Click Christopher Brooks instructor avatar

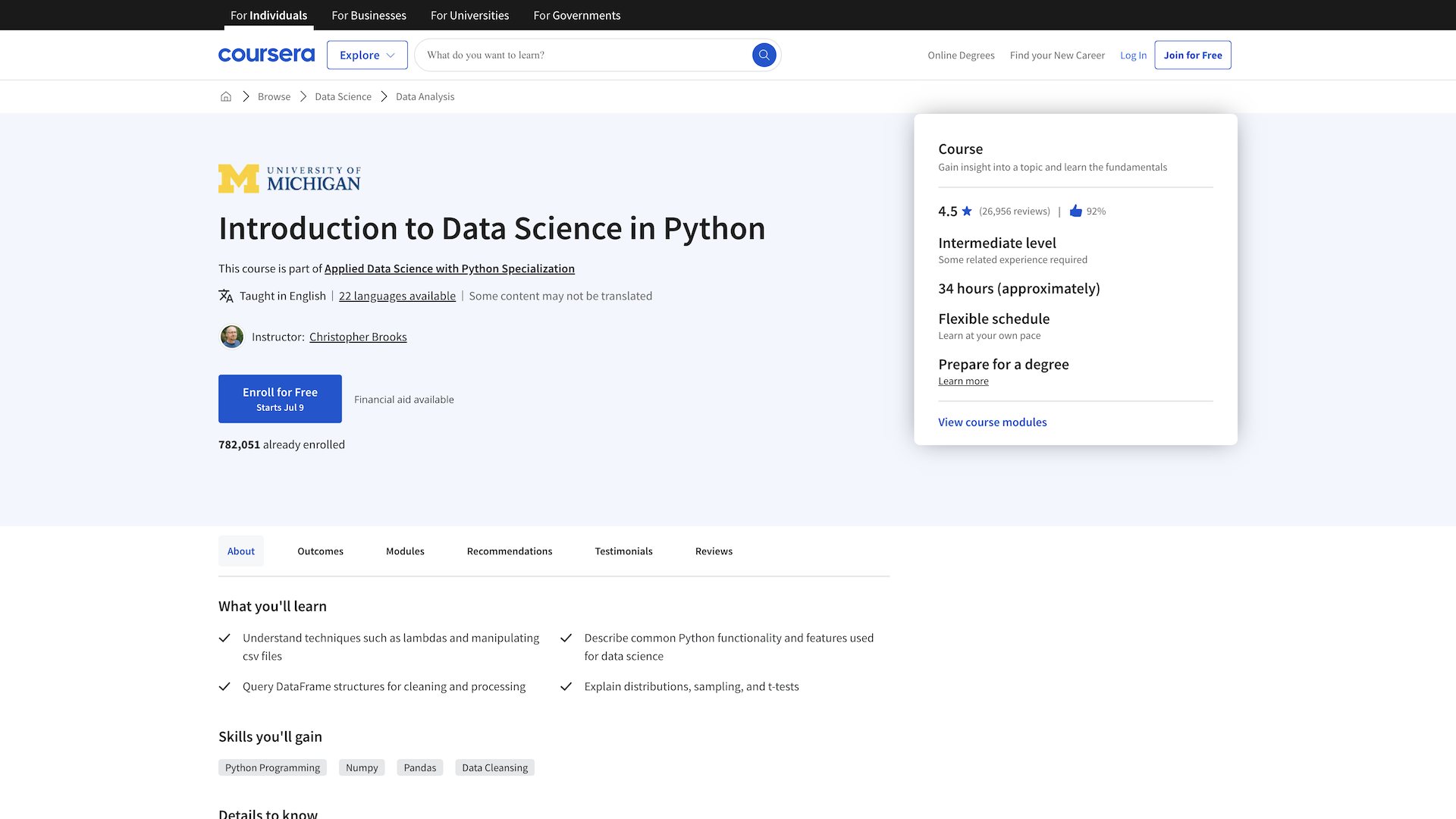(232, 337)
